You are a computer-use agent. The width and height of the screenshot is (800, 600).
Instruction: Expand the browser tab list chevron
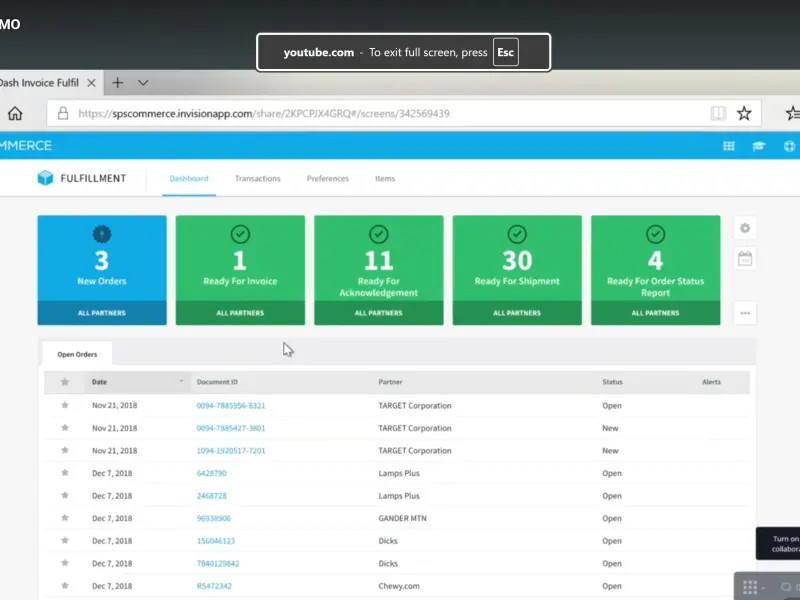pos(143,83)
